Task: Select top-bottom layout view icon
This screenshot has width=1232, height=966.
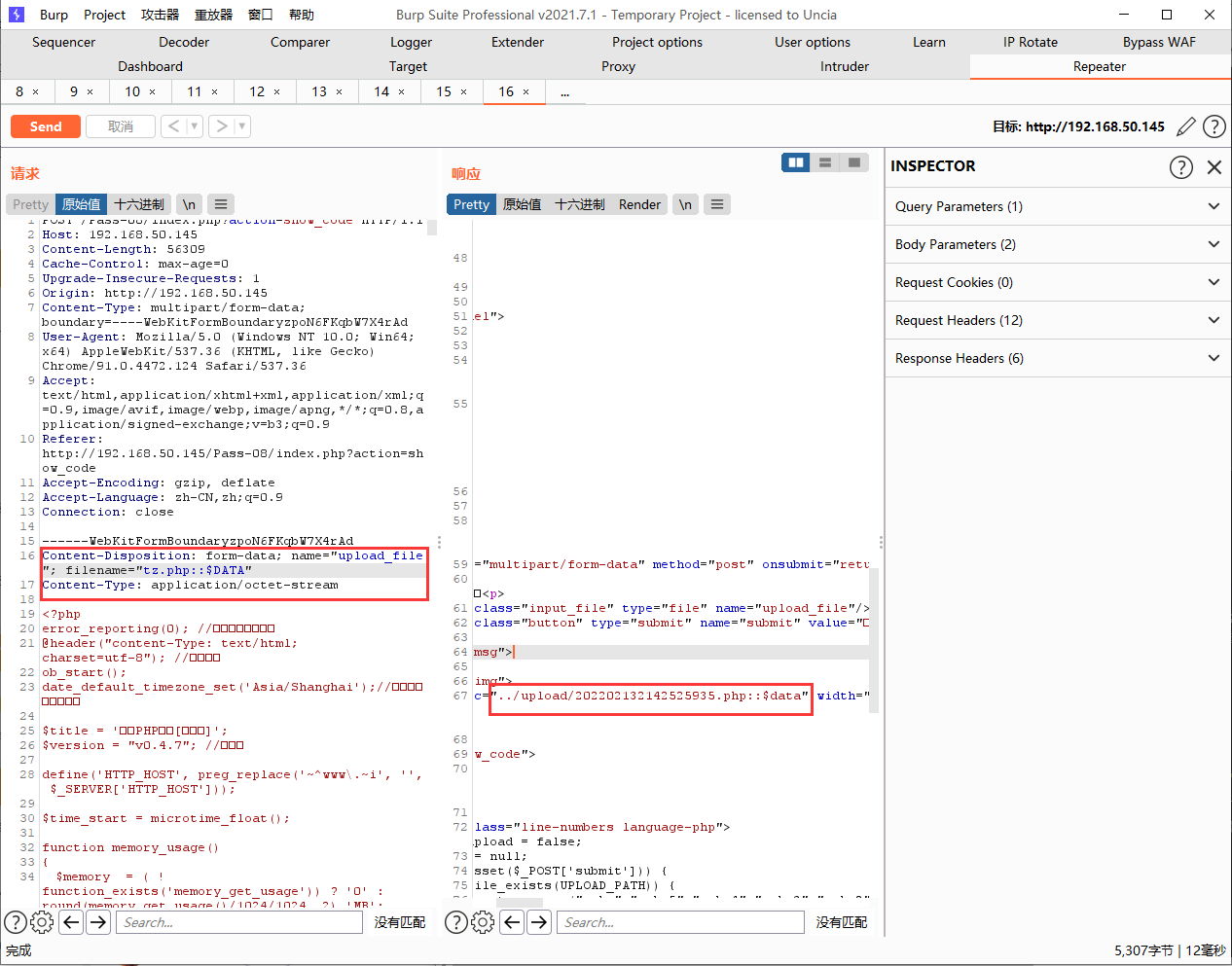Action: click(x=825, y=162)
